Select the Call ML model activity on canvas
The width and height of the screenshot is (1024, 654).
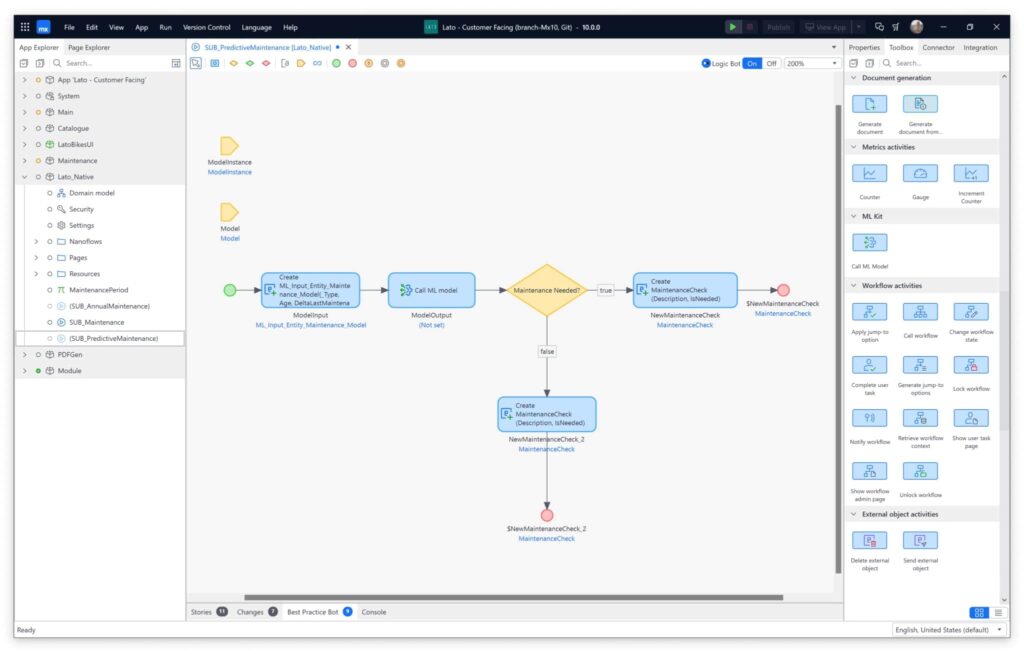[432, 290]
